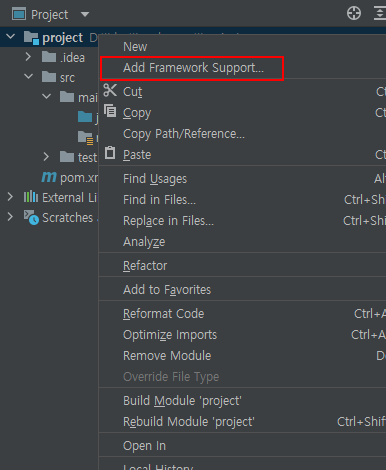Expand External Libraries node
386x470 pixels.
coord(10,197)
